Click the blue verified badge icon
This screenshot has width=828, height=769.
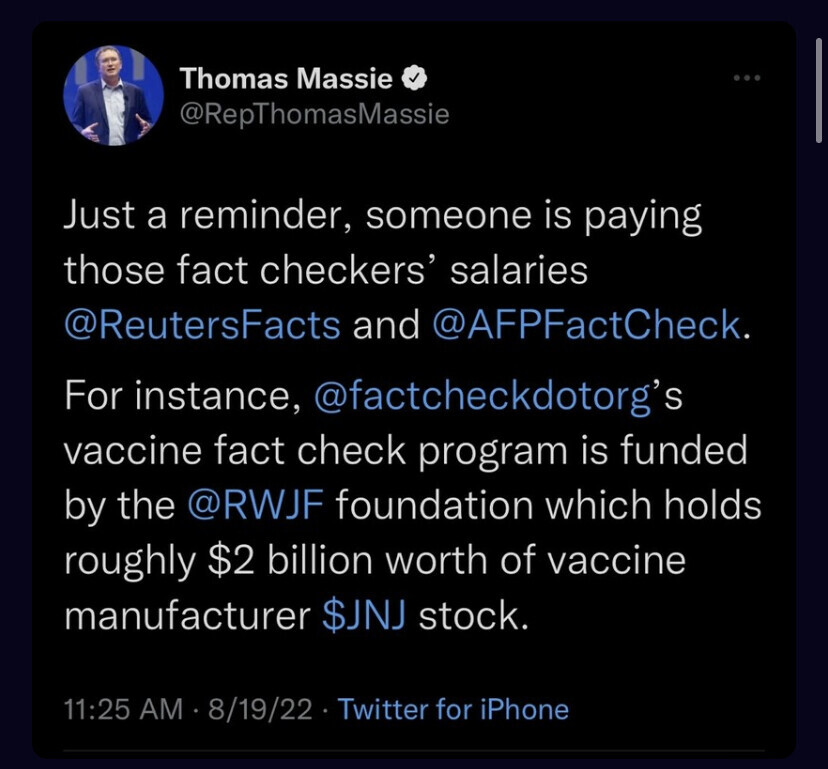(415, 78)
